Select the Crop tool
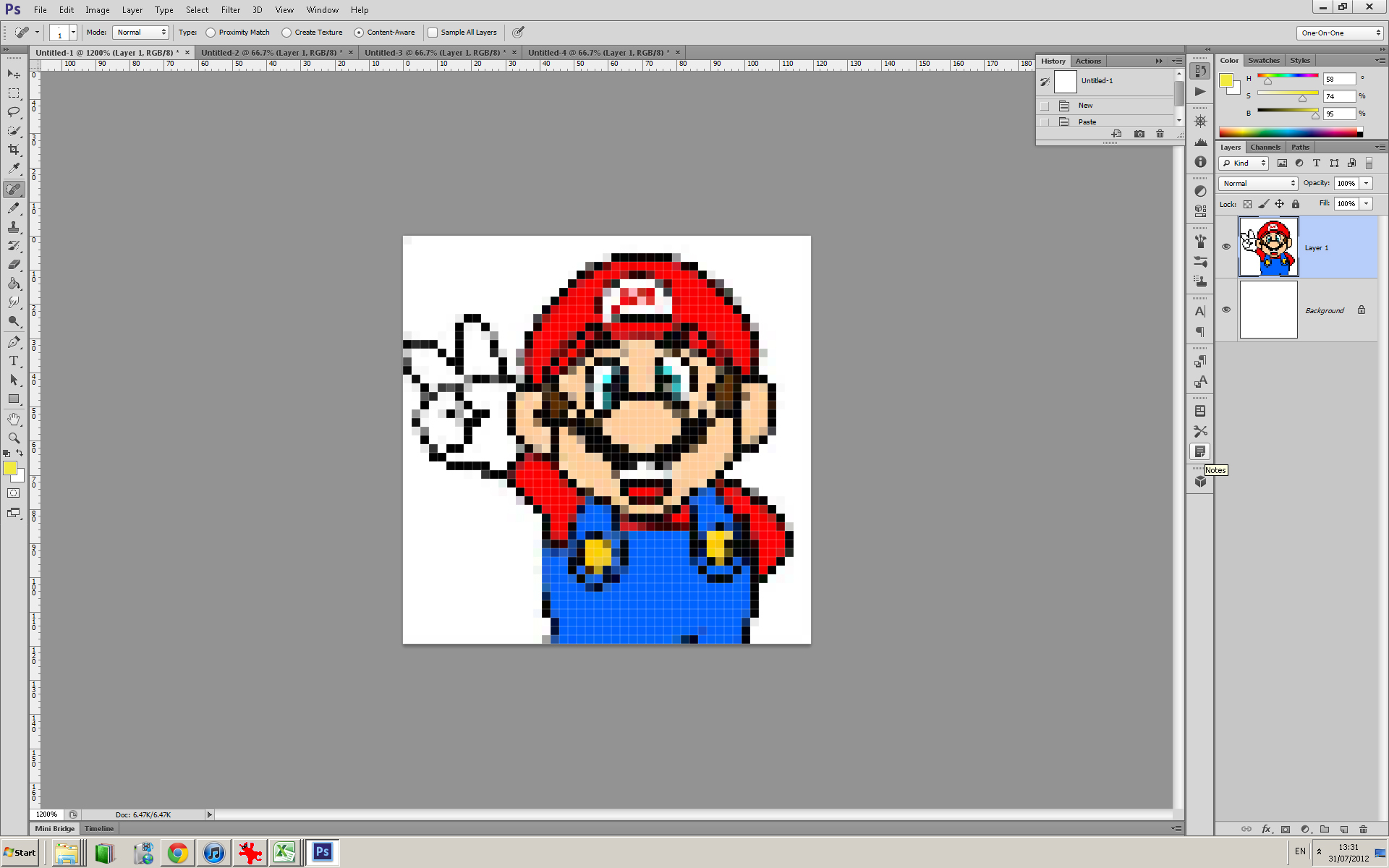 [14, 150]
